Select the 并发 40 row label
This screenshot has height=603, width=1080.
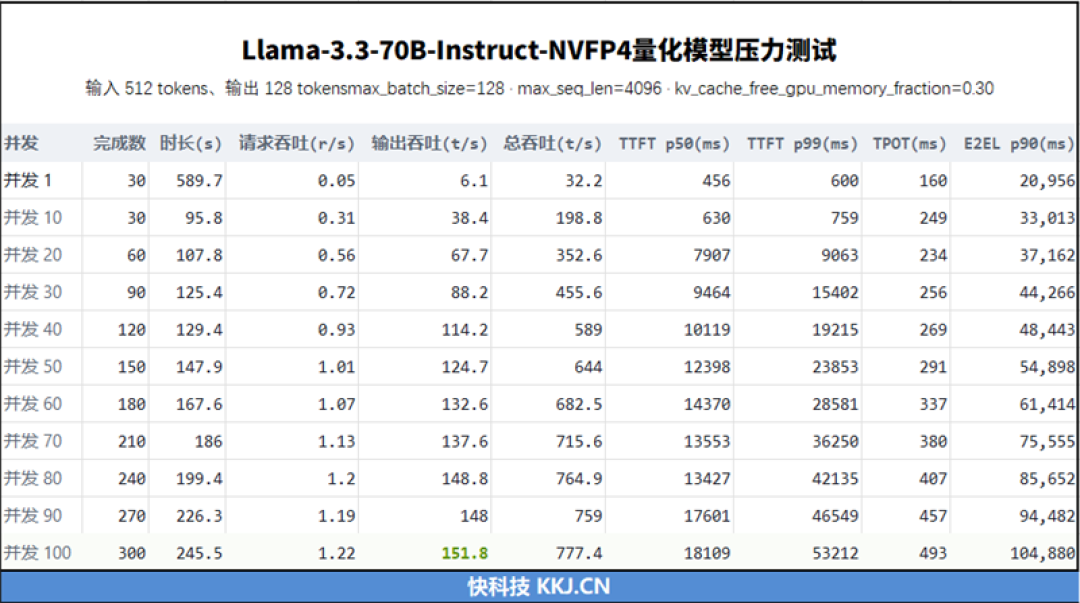32,329
